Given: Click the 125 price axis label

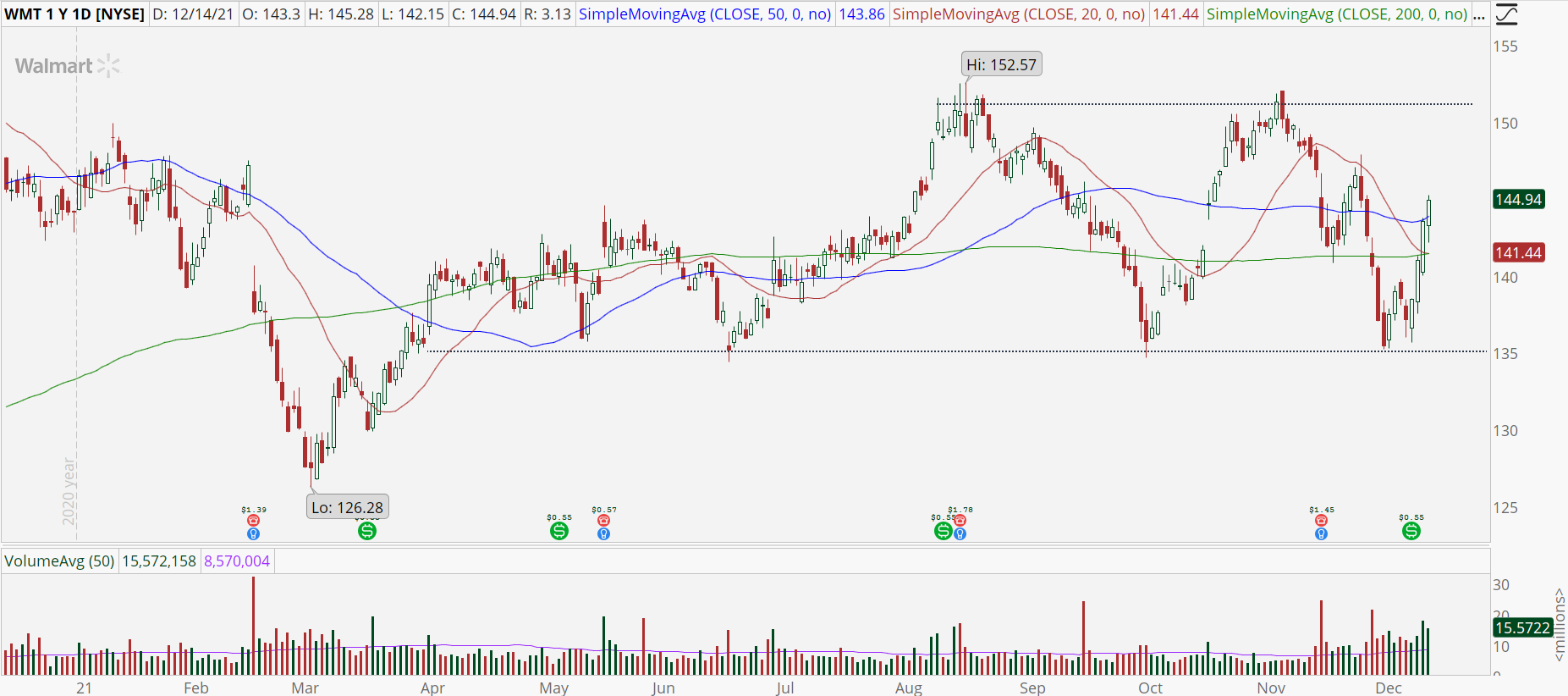Looking at the screenshot, I should 1505,508.
